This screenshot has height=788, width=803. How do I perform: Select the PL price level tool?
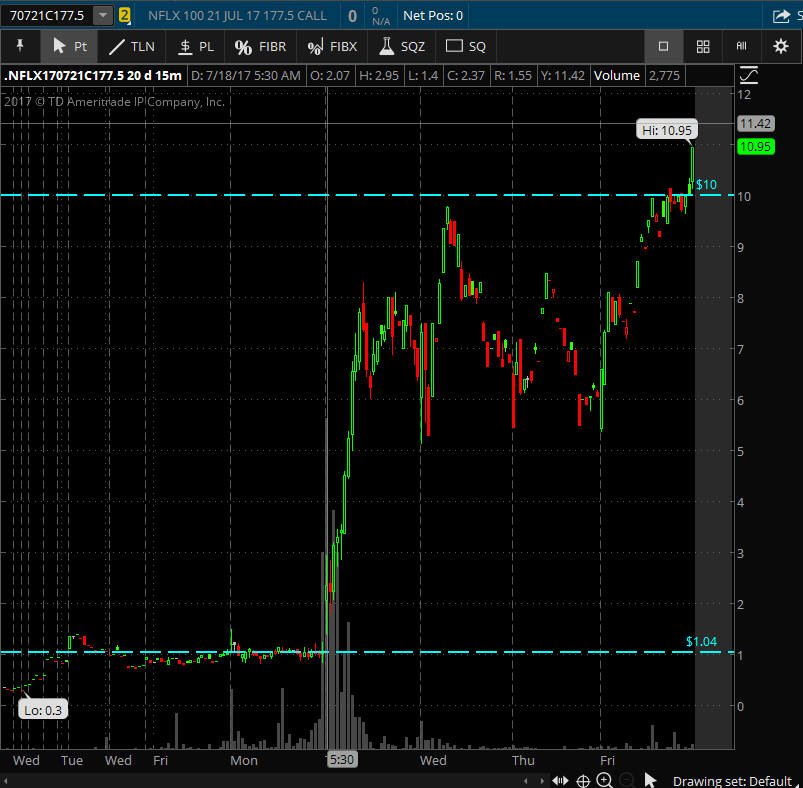click(196, 46)
